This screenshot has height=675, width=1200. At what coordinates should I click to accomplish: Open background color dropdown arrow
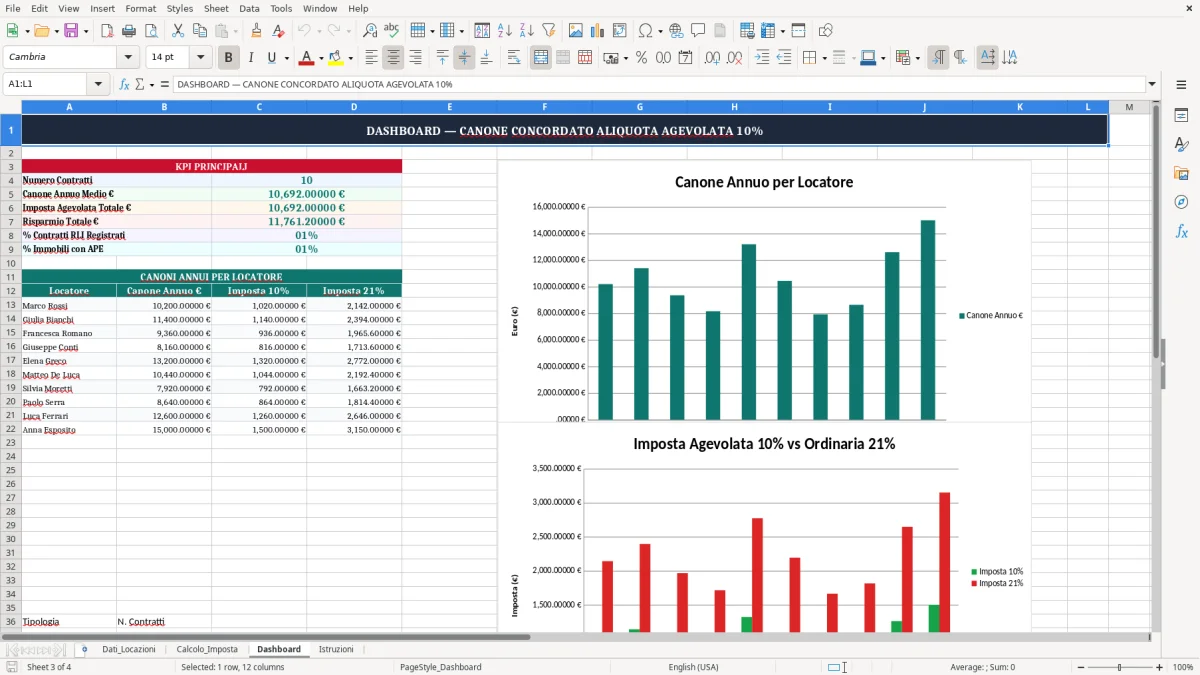click(349, 58)
